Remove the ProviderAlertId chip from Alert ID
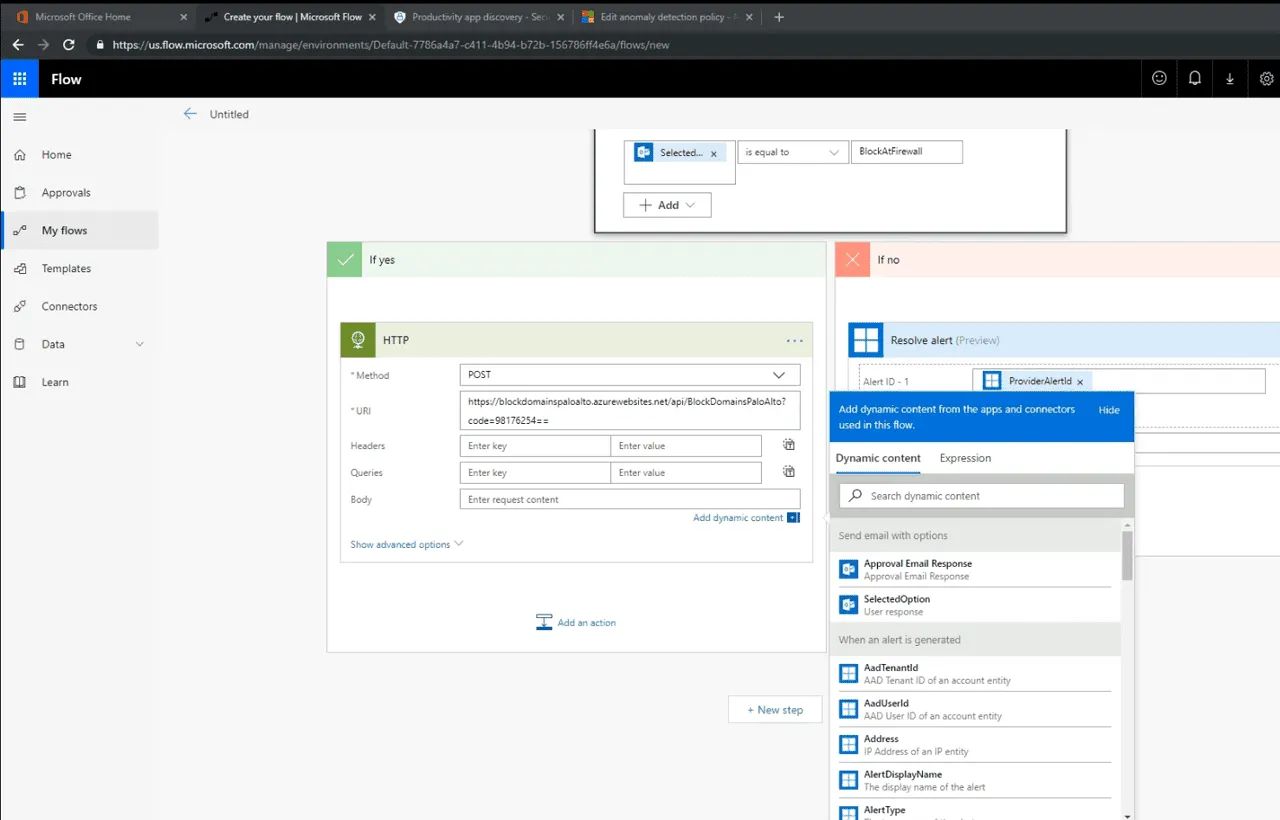 (x=1080, y=381)
